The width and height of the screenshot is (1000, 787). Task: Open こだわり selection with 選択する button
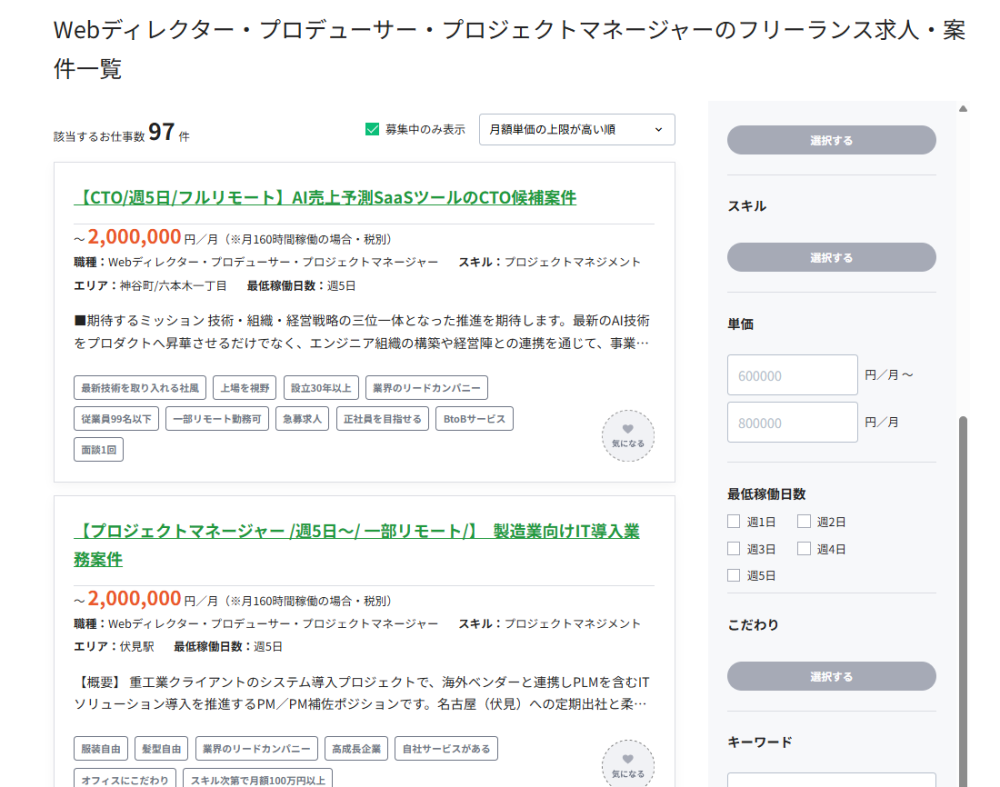click(x=831, y=677)
